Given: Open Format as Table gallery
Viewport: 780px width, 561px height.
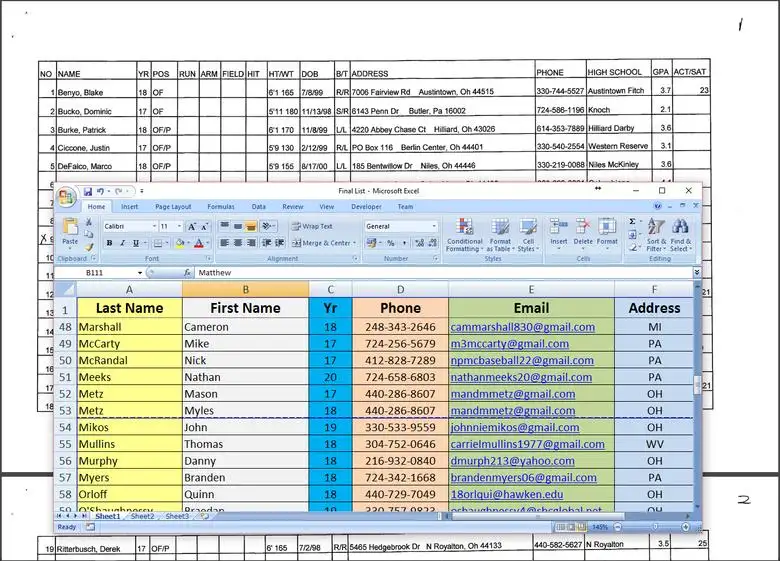Looking at the screenshot, I should click(x=500, y=235).
